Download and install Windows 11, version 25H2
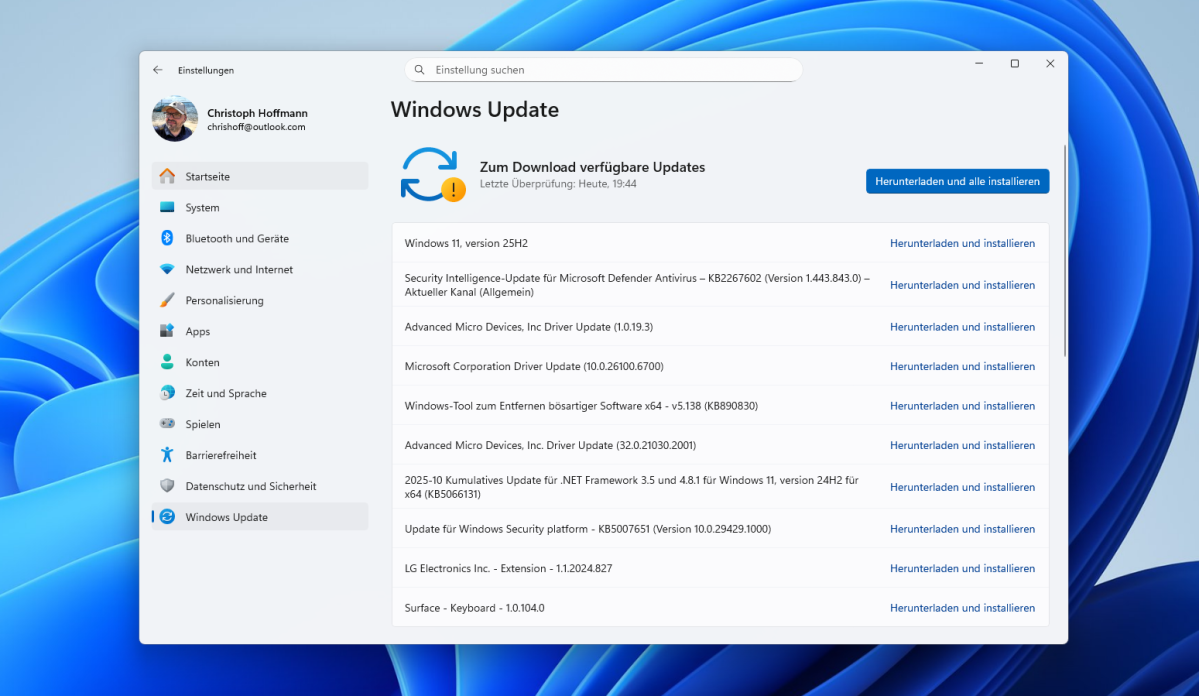The width and height of the screenshot is (1199, 696). pos(962,243)
